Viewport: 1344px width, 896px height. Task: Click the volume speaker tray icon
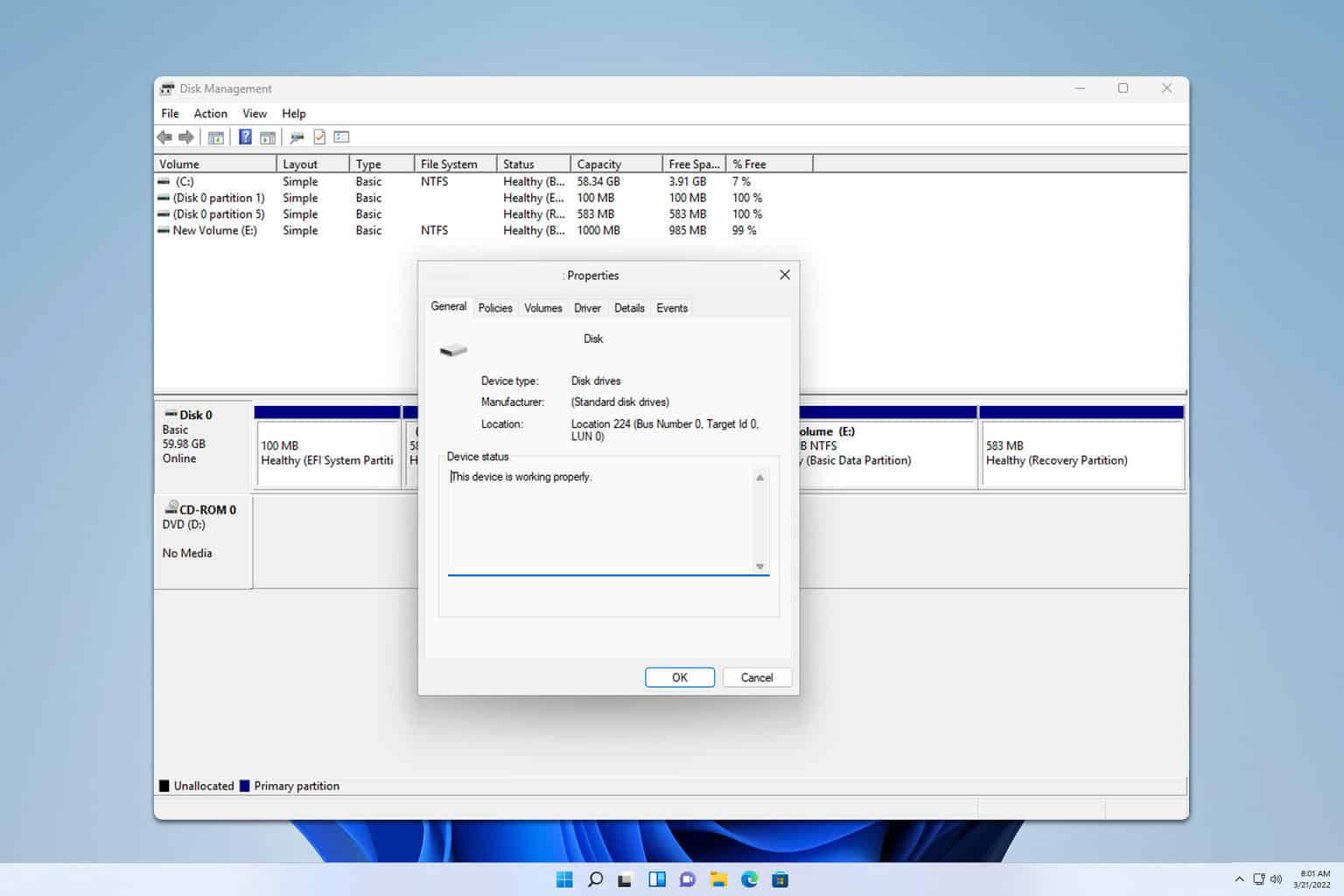click(x=1276, y=879)
